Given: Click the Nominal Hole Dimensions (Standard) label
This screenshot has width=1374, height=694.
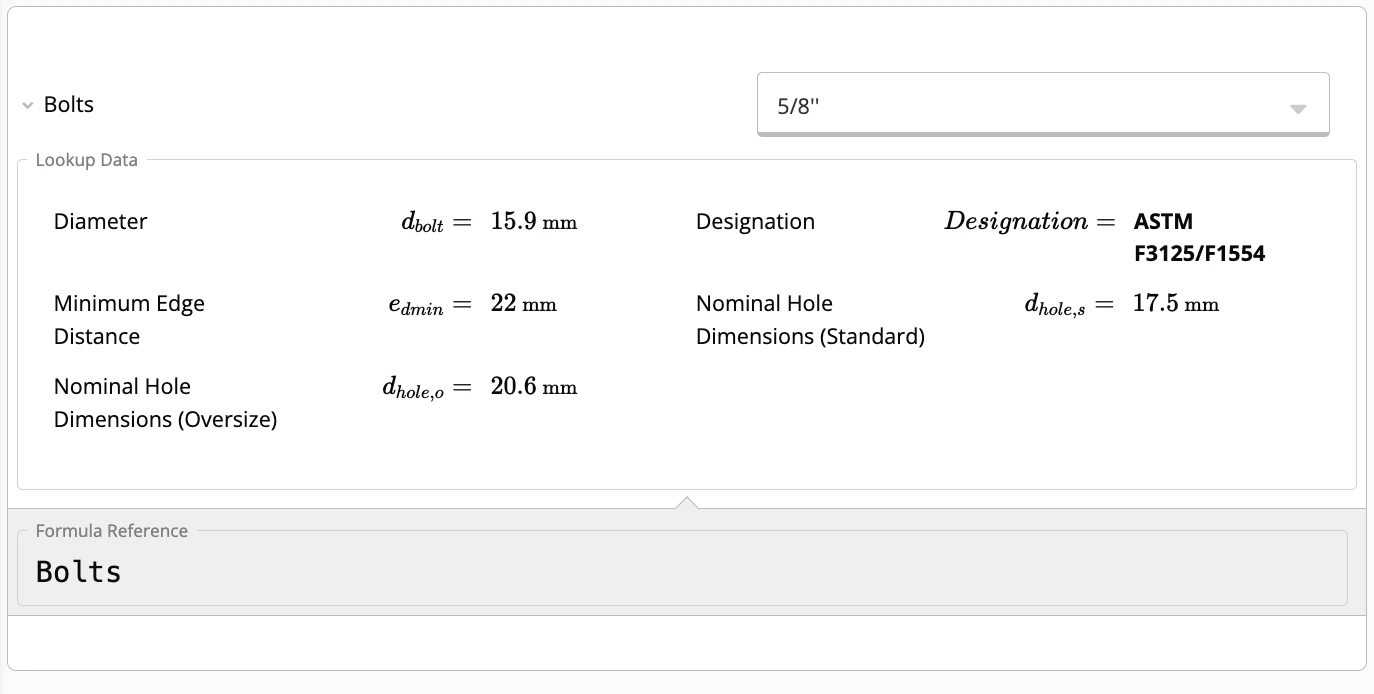Looking at the screenshot, I should [810, 320].
